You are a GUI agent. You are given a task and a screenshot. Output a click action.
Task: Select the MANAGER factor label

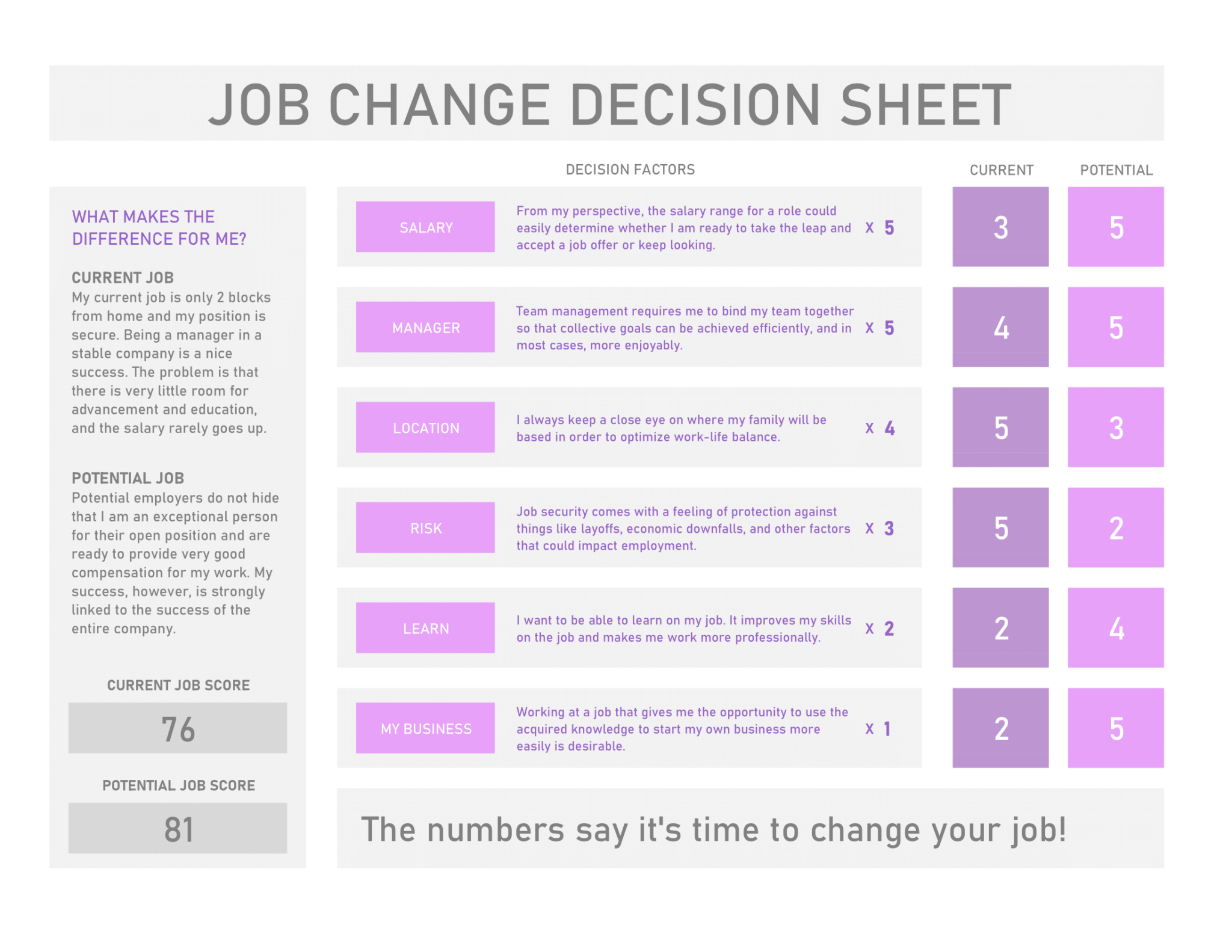pos(425,327)
